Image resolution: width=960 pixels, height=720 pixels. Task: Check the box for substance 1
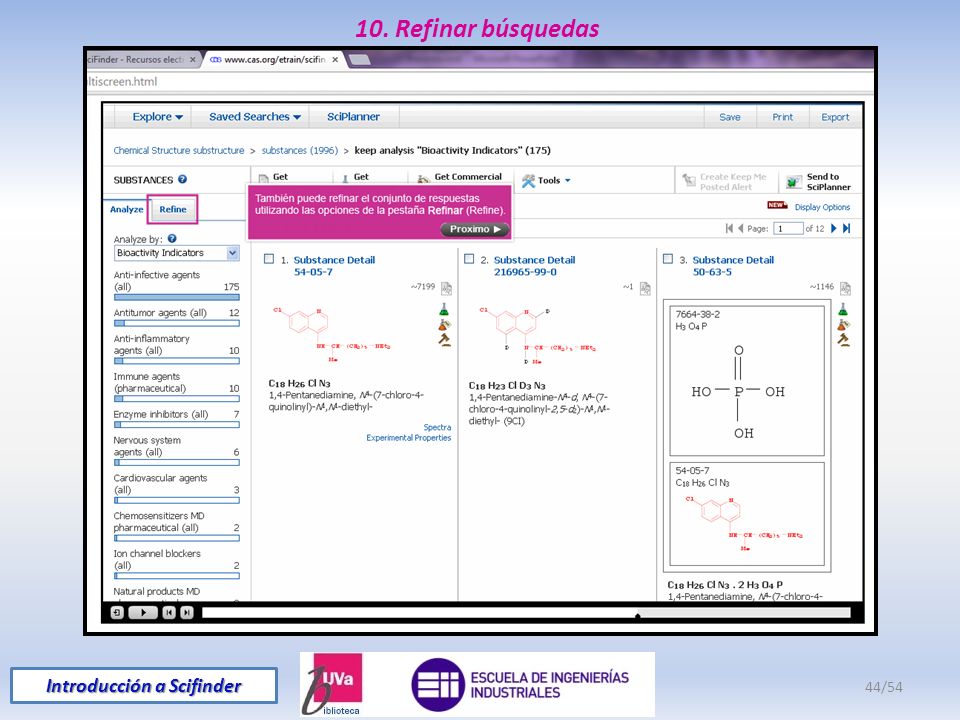[x=269, y=259]
